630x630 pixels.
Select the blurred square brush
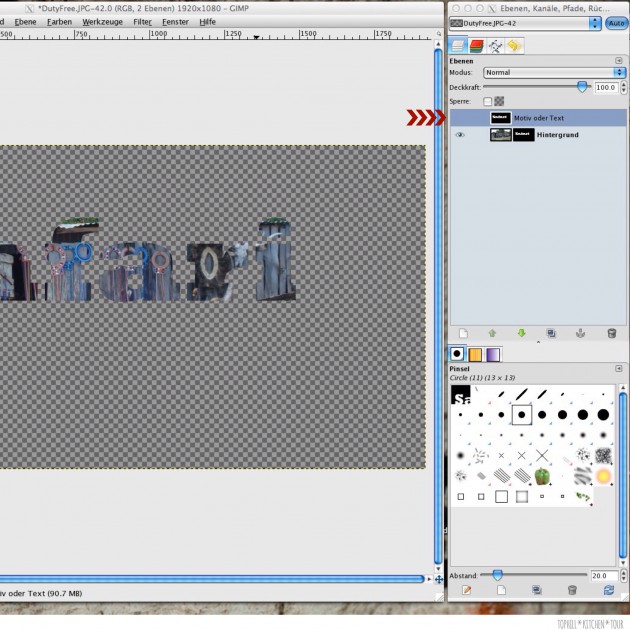click(522, 497)
